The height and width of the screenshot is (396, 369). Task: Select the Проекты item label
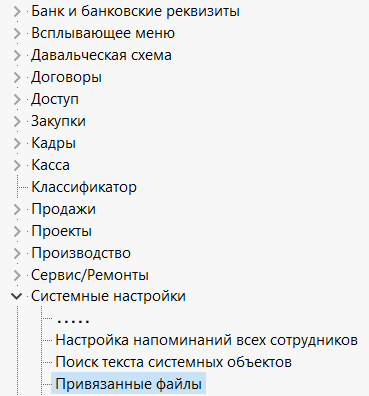(61, 231)
